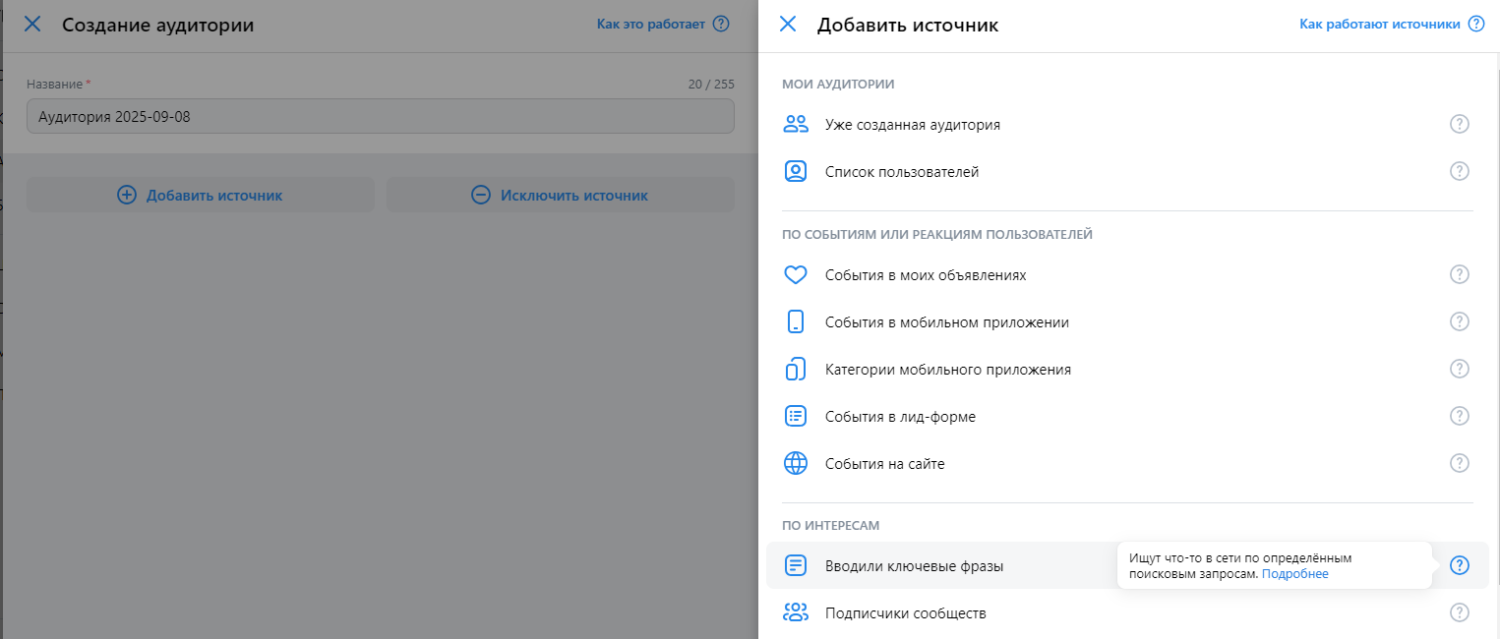
Task: Select Уже созданная аудитория source
Action: coord(912,125)
